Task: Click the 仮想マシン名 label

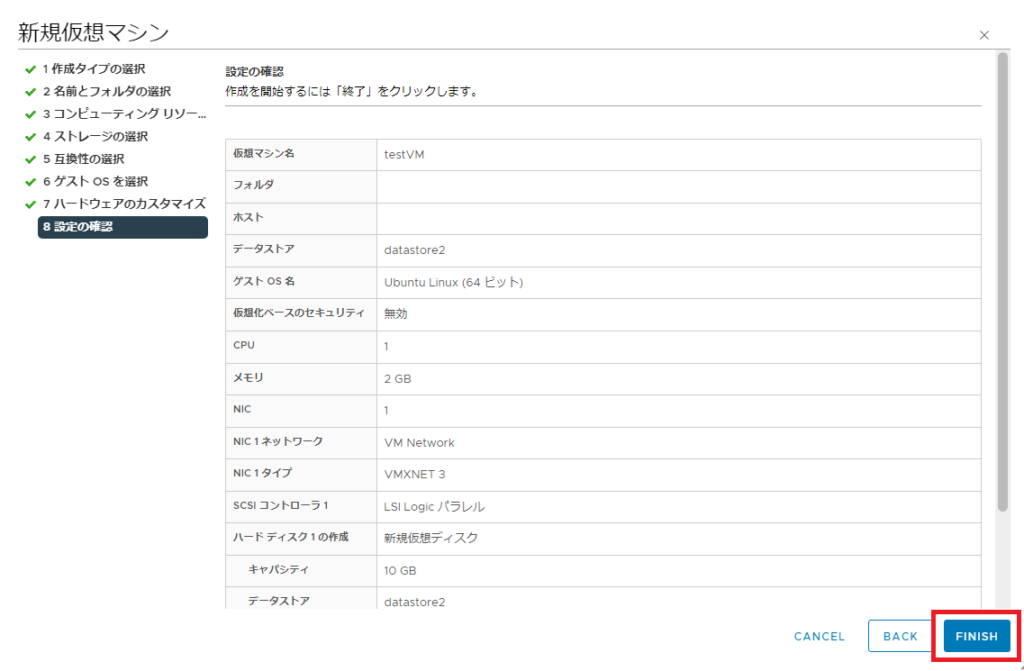Action: pyautogui.click(x=264, y=154)
